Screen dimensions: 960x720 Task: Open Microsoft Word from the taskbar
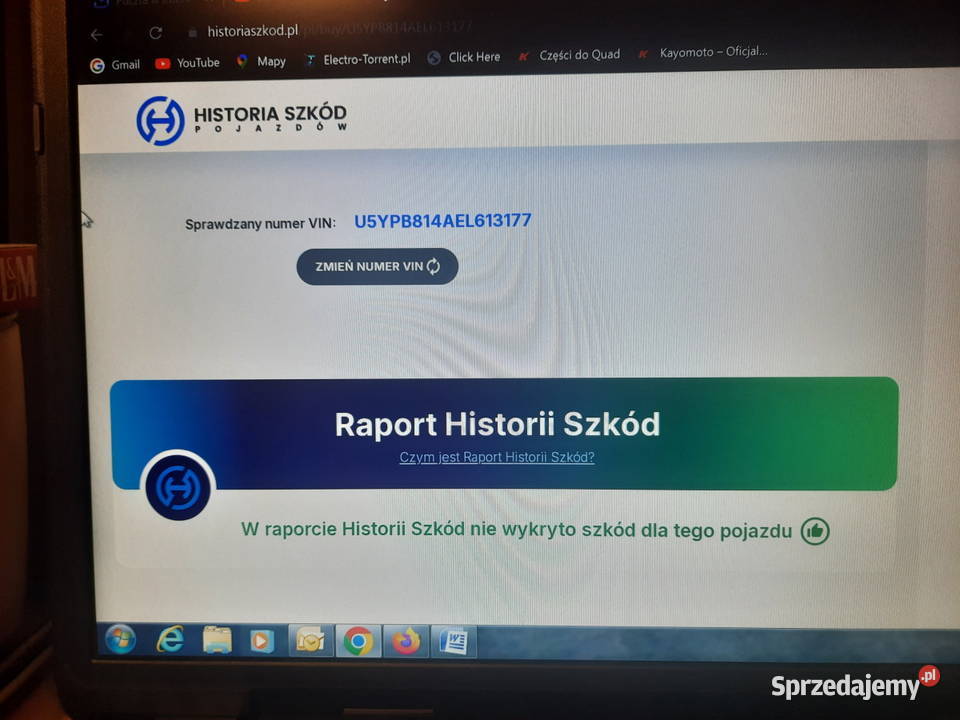pyautogui.click(x=454, y=642)
